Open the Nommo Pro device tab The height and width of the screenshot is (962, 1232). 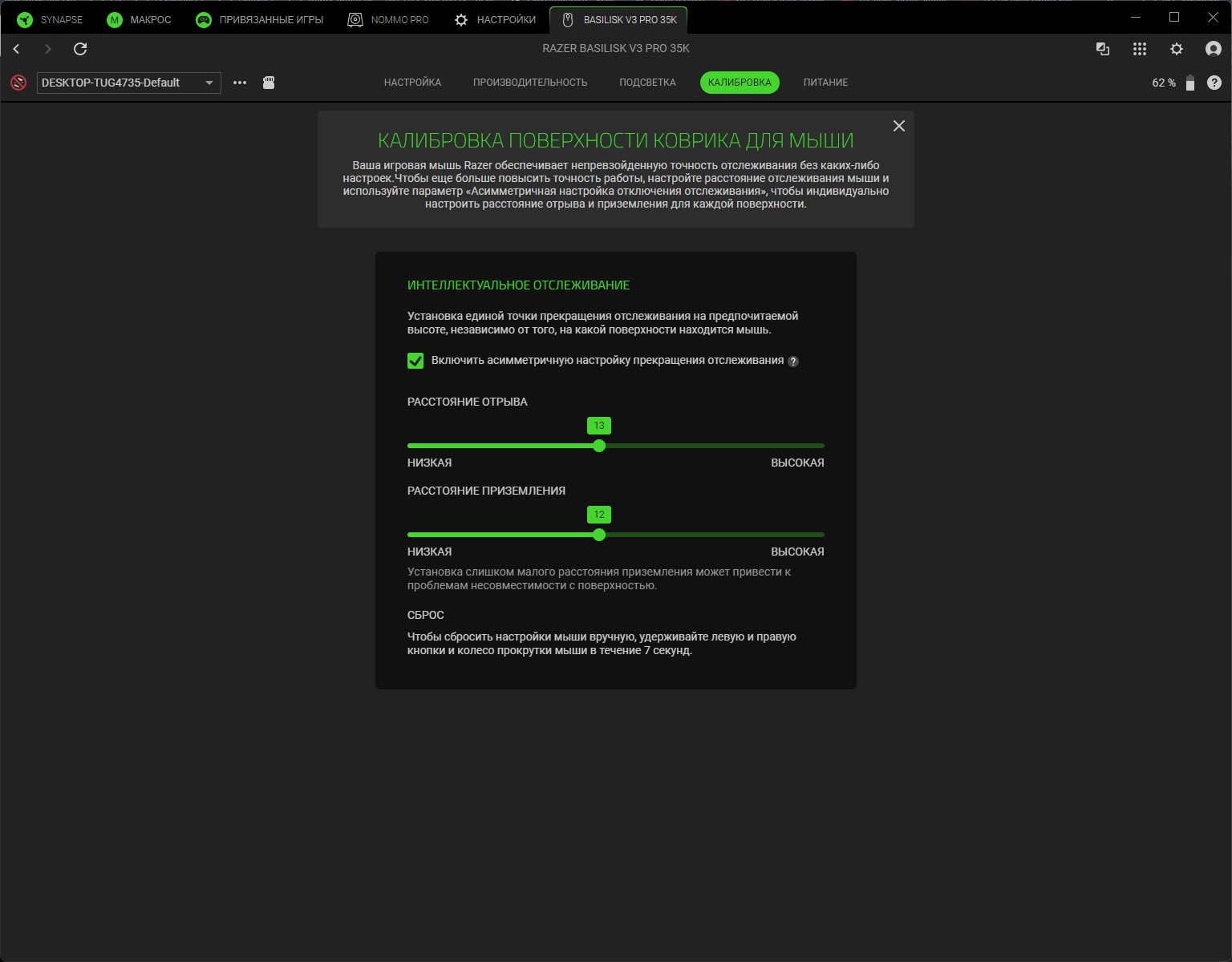[x=388, y=19]
